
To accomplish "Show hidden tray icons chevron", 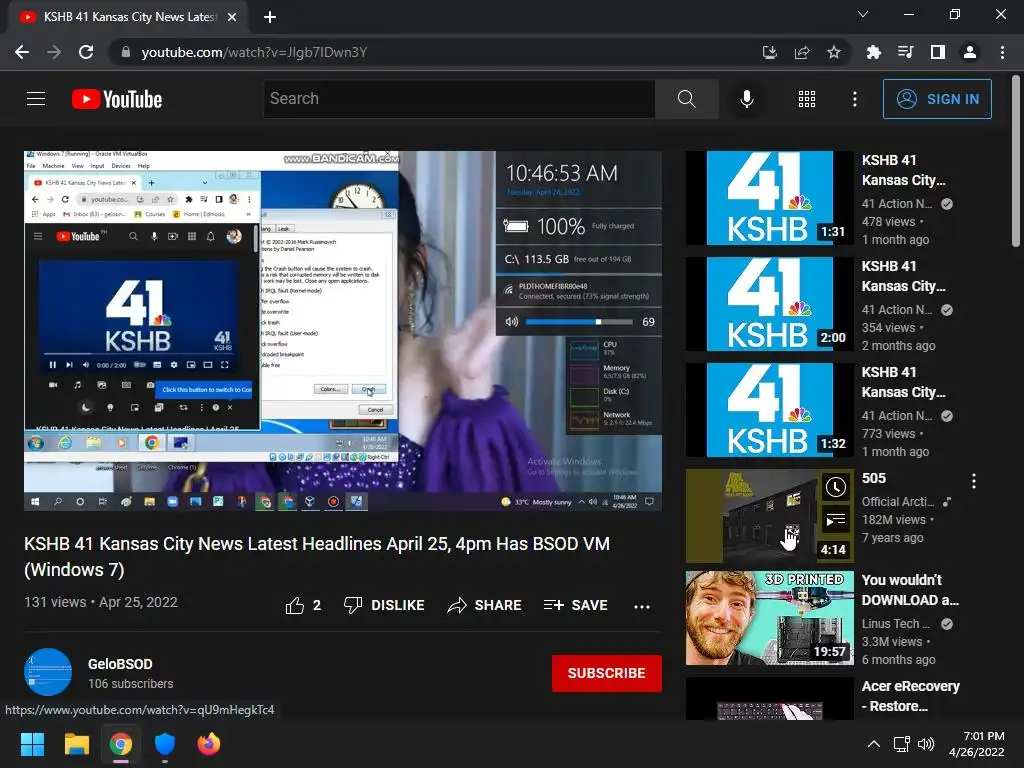I will tap(873, 744).
